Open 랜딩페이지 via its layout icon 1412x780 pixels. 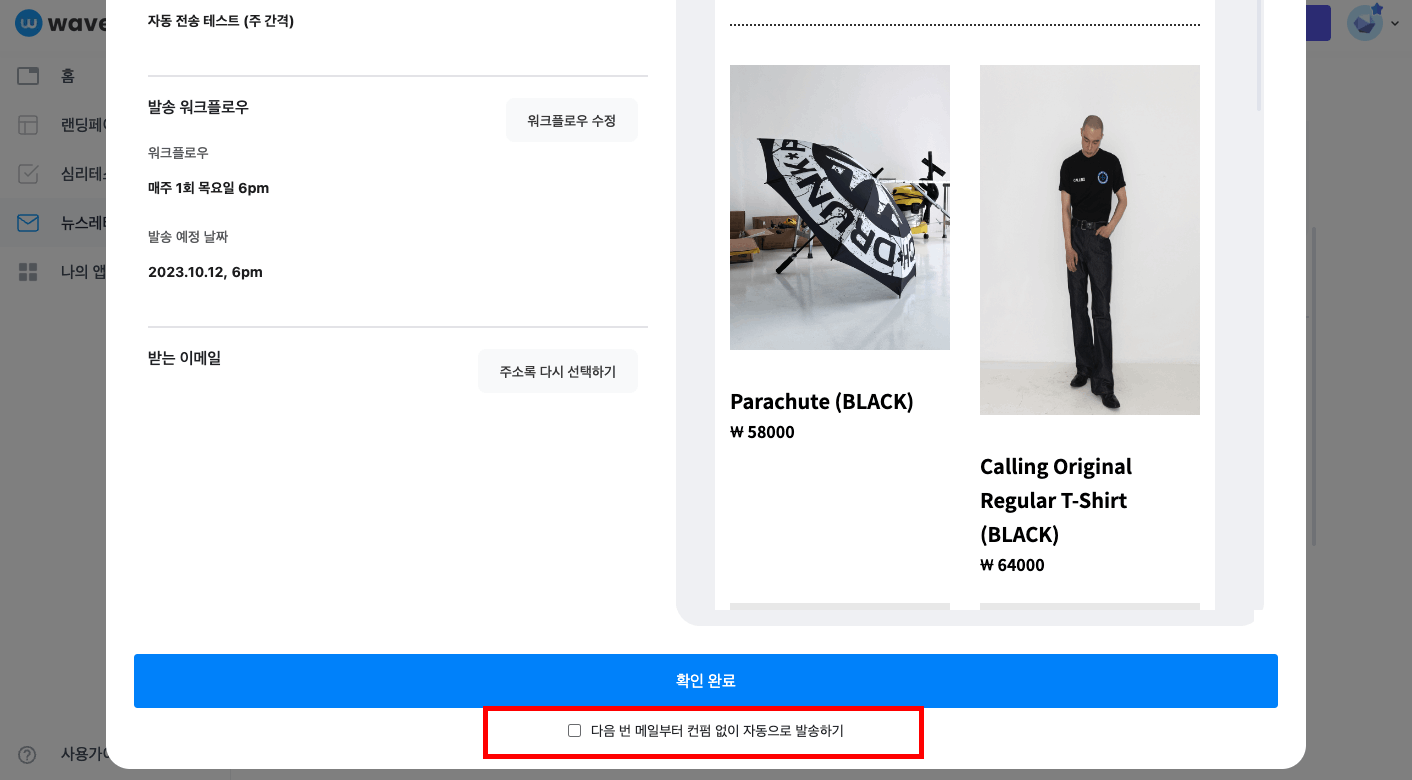[x=27, y=124]
